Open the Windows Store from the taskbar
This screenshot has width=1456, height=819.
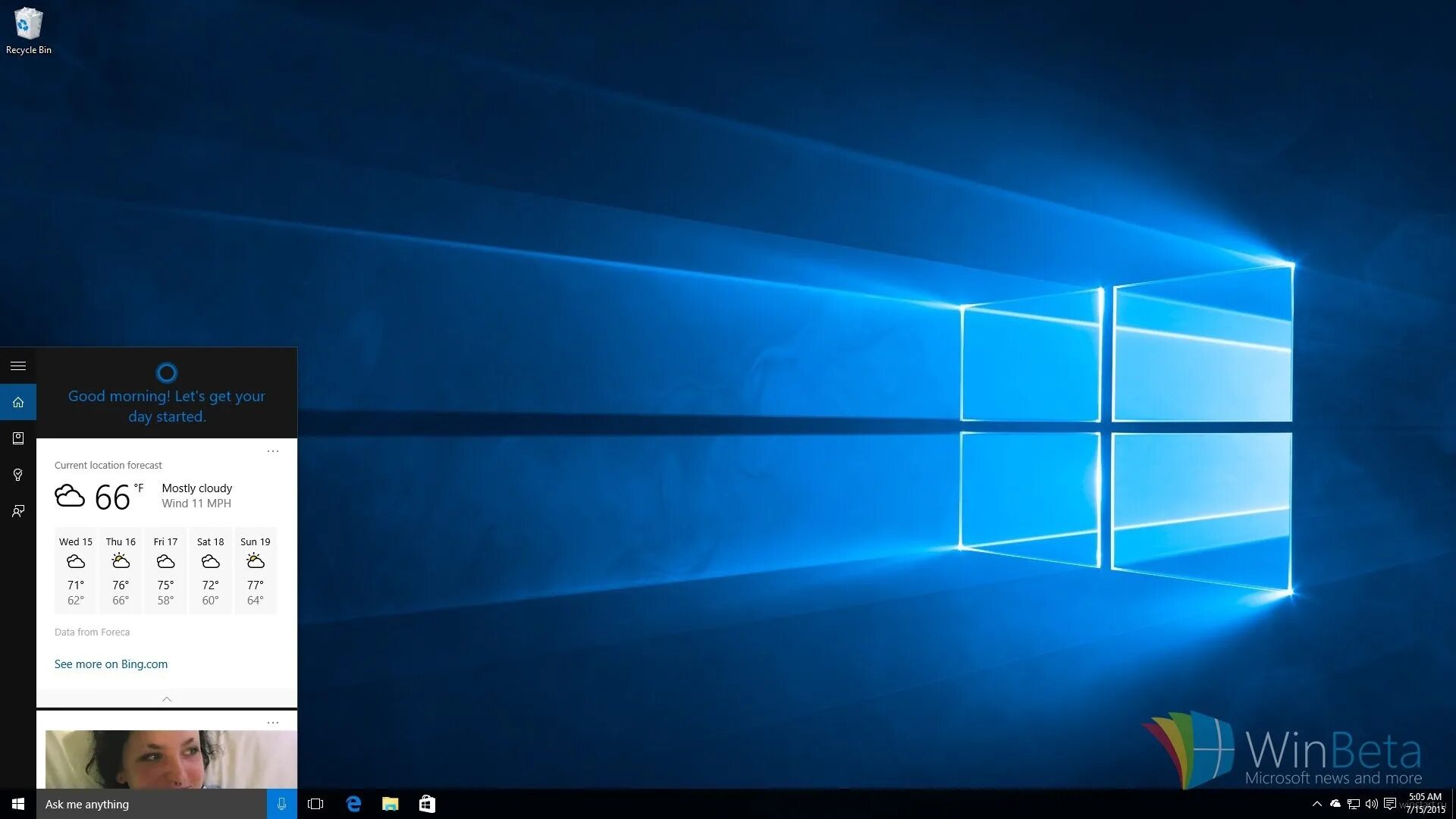[427, 803]
